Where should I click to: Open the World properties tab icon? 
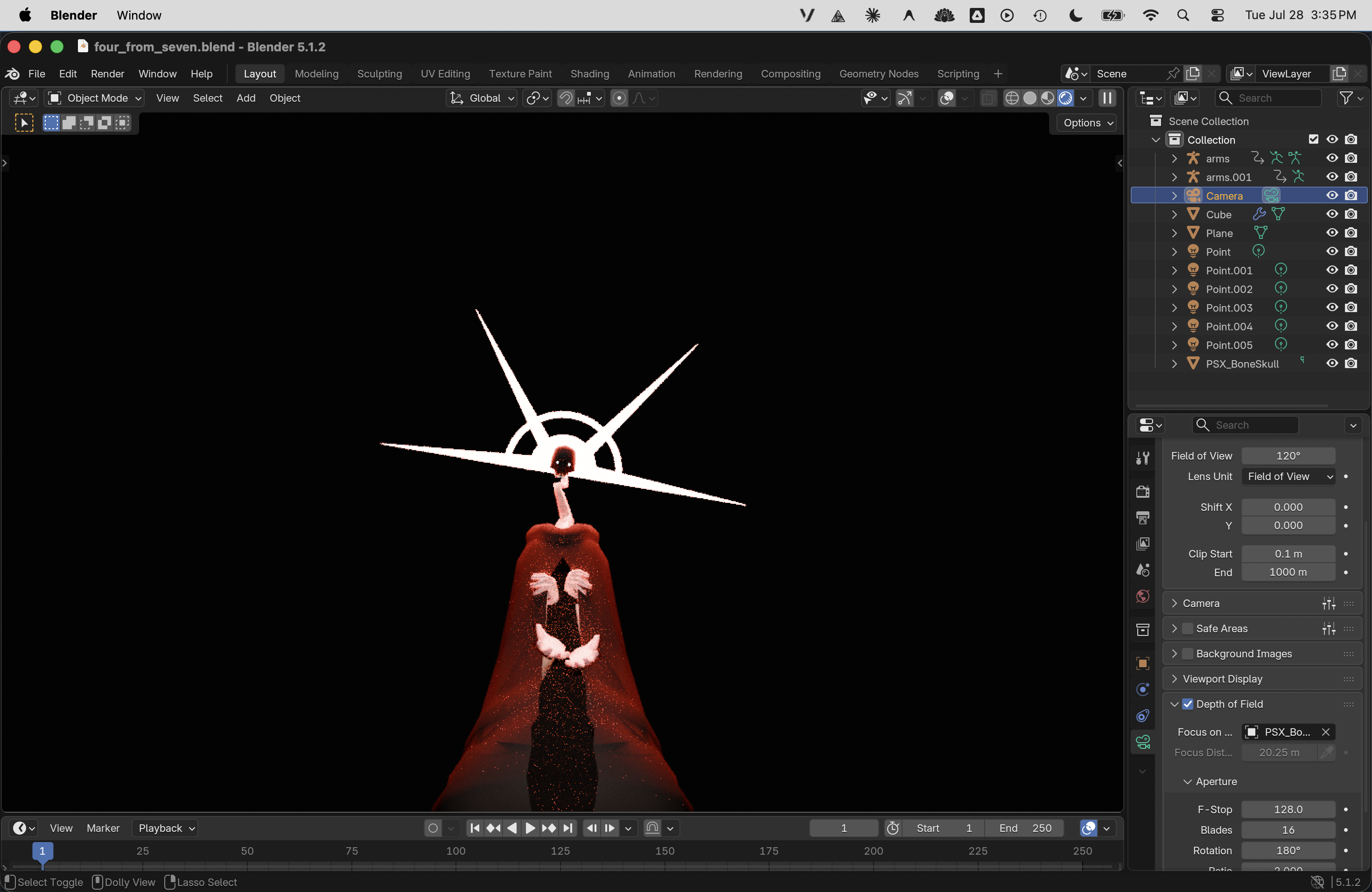pos(1142,596)
